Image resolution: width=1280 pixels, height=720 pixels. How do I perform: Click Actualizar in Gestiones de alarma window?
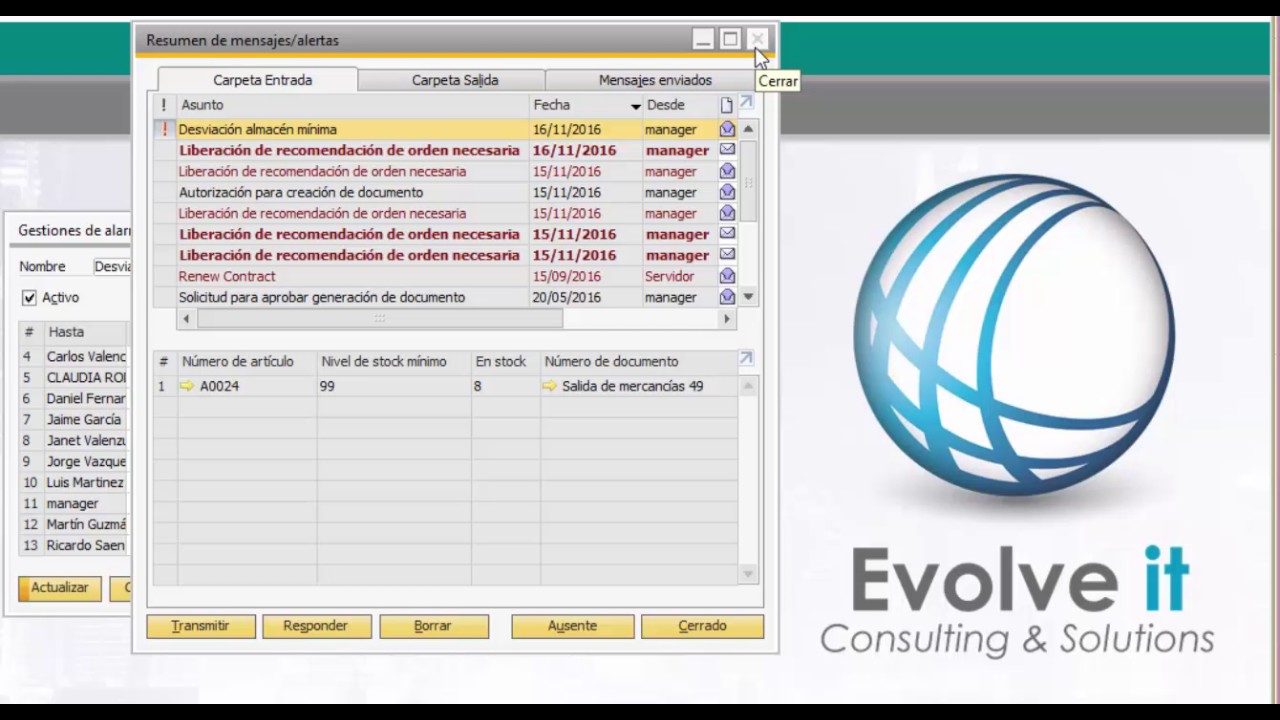tap(59, 588)
